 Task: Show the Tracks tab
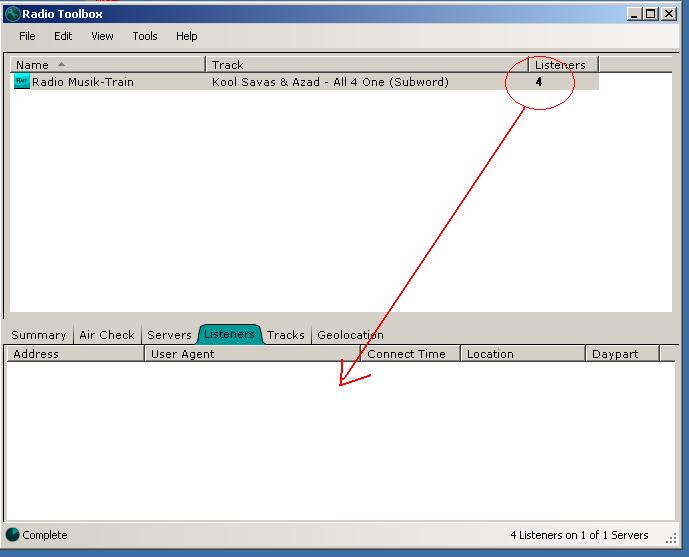tap(285, 335)
